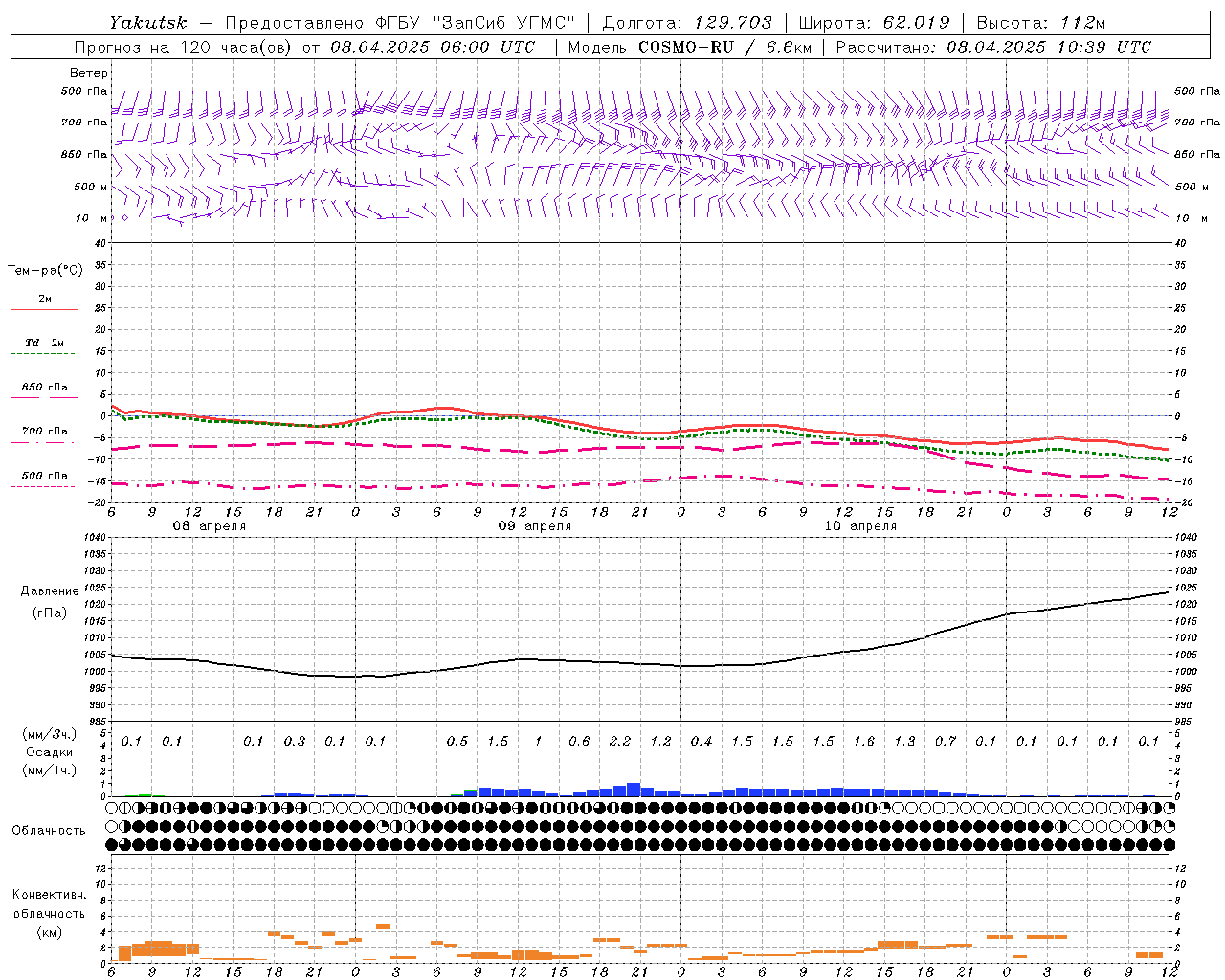Screen dimensions: 1225x980
Task: Click the pink dash-dot line sample under 500 гПа legend
Action: (43, 487)
